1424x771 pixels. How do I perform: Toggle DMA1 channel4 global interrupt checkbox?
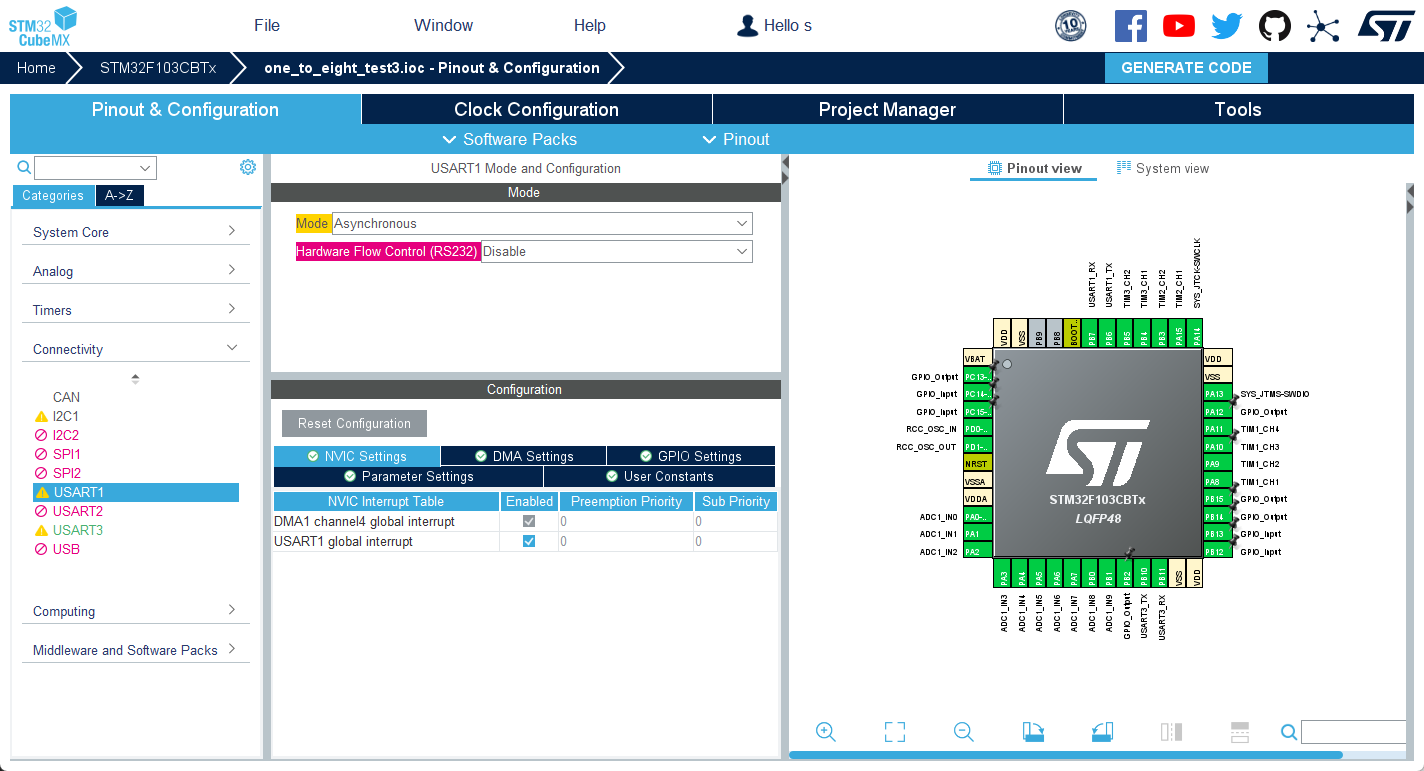(x=529, y=521)
